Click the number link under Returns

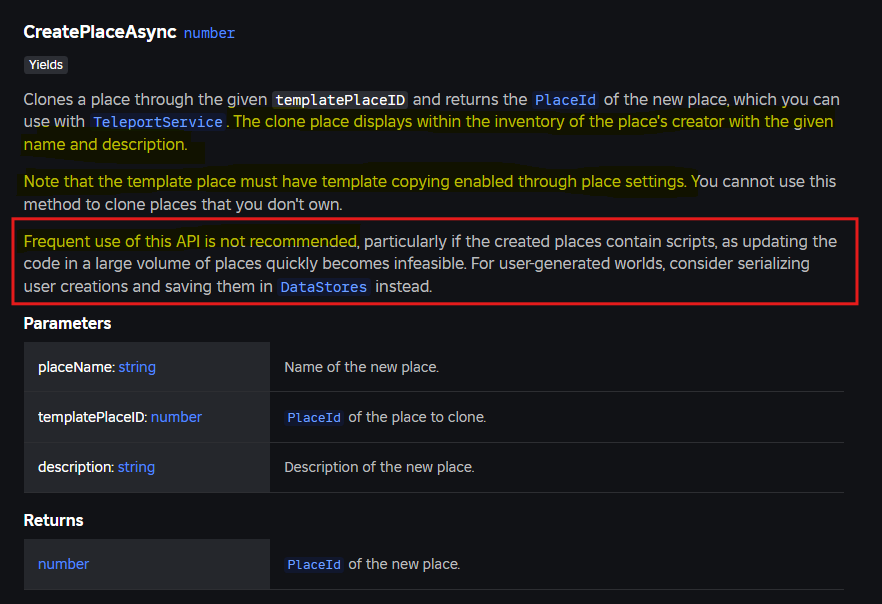63,564
